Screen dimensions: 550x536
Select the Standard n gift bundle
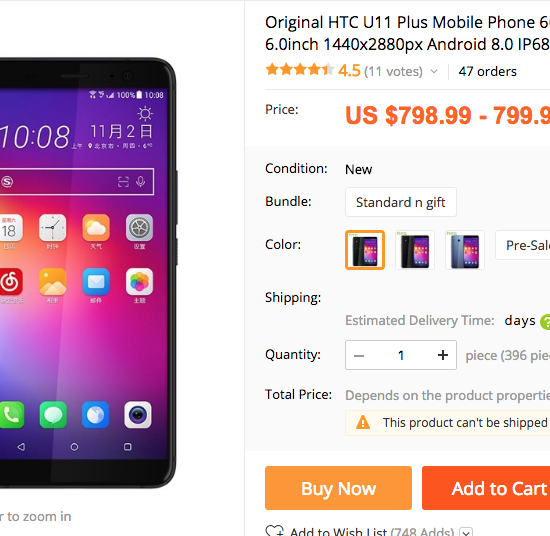[x=401, y=202]
